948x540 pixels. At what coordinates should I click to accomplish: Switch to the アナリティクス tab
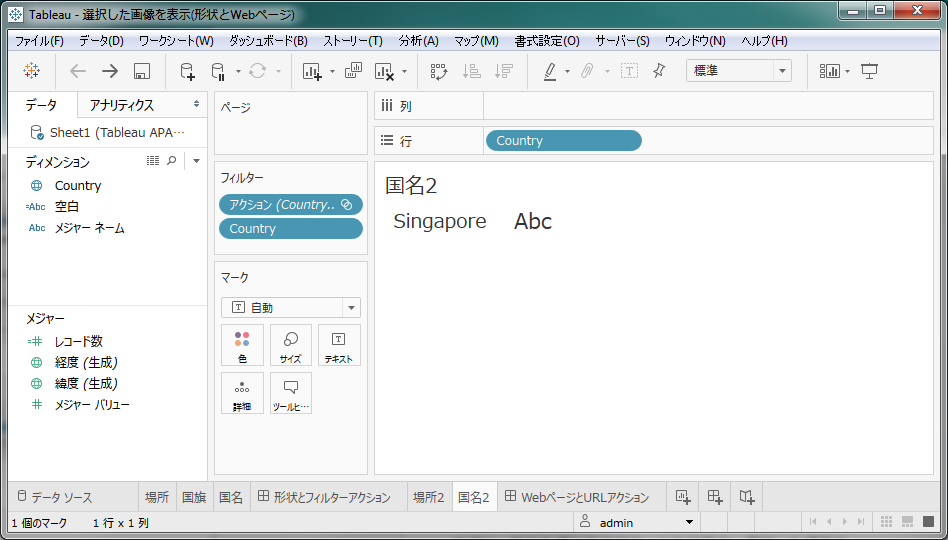[122, 105]
